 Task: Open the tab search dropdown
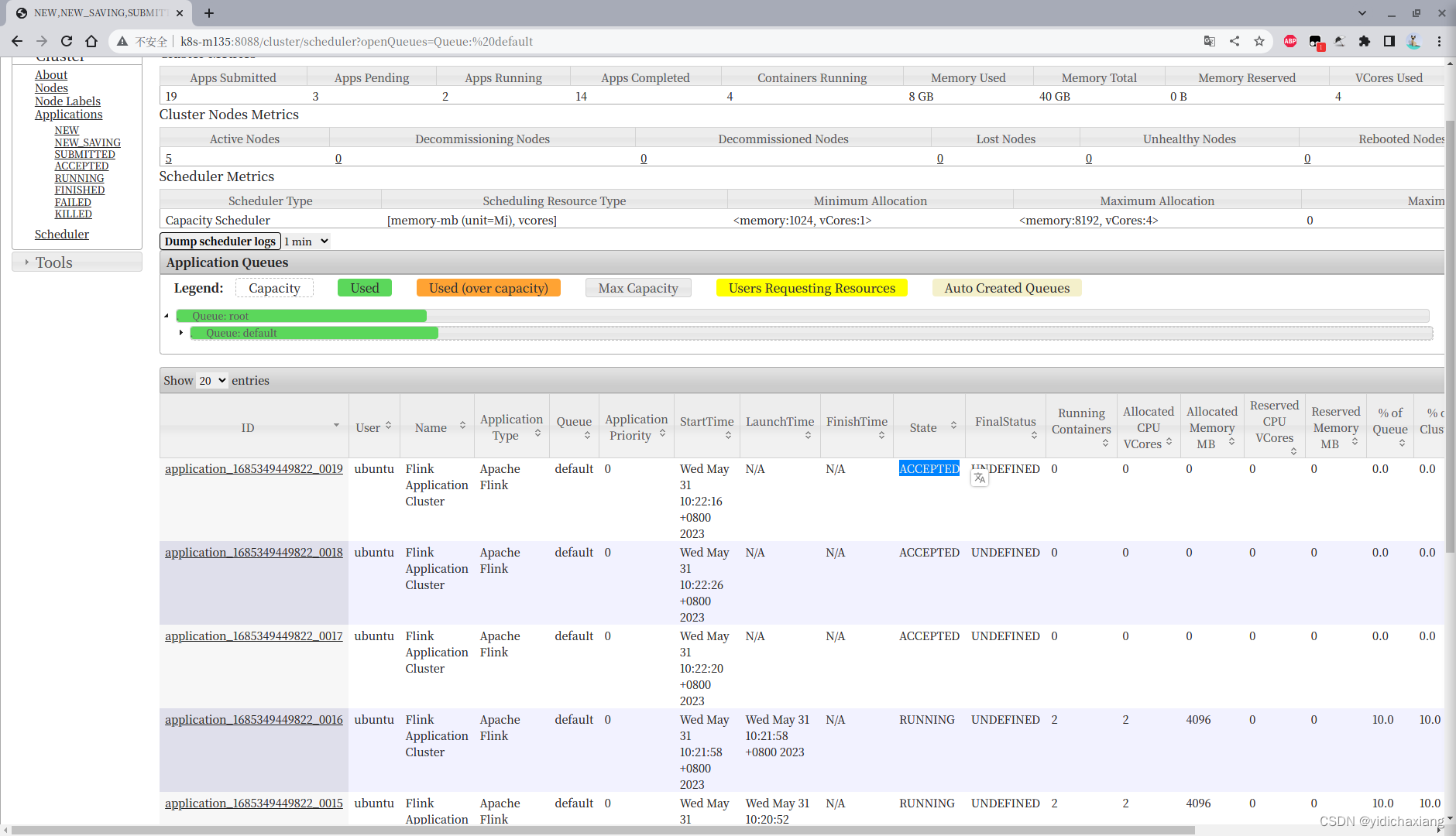tap(1362, 13)
